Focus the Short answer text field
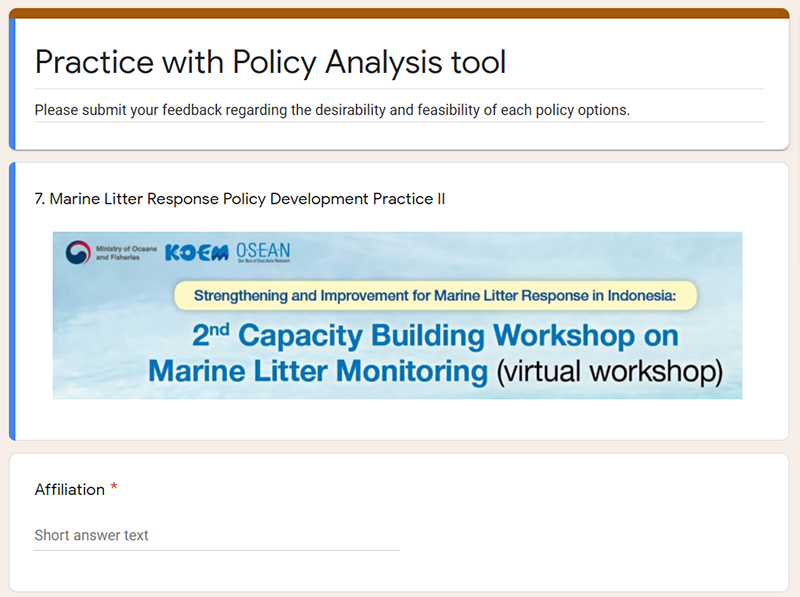 [x=216, y=536]
